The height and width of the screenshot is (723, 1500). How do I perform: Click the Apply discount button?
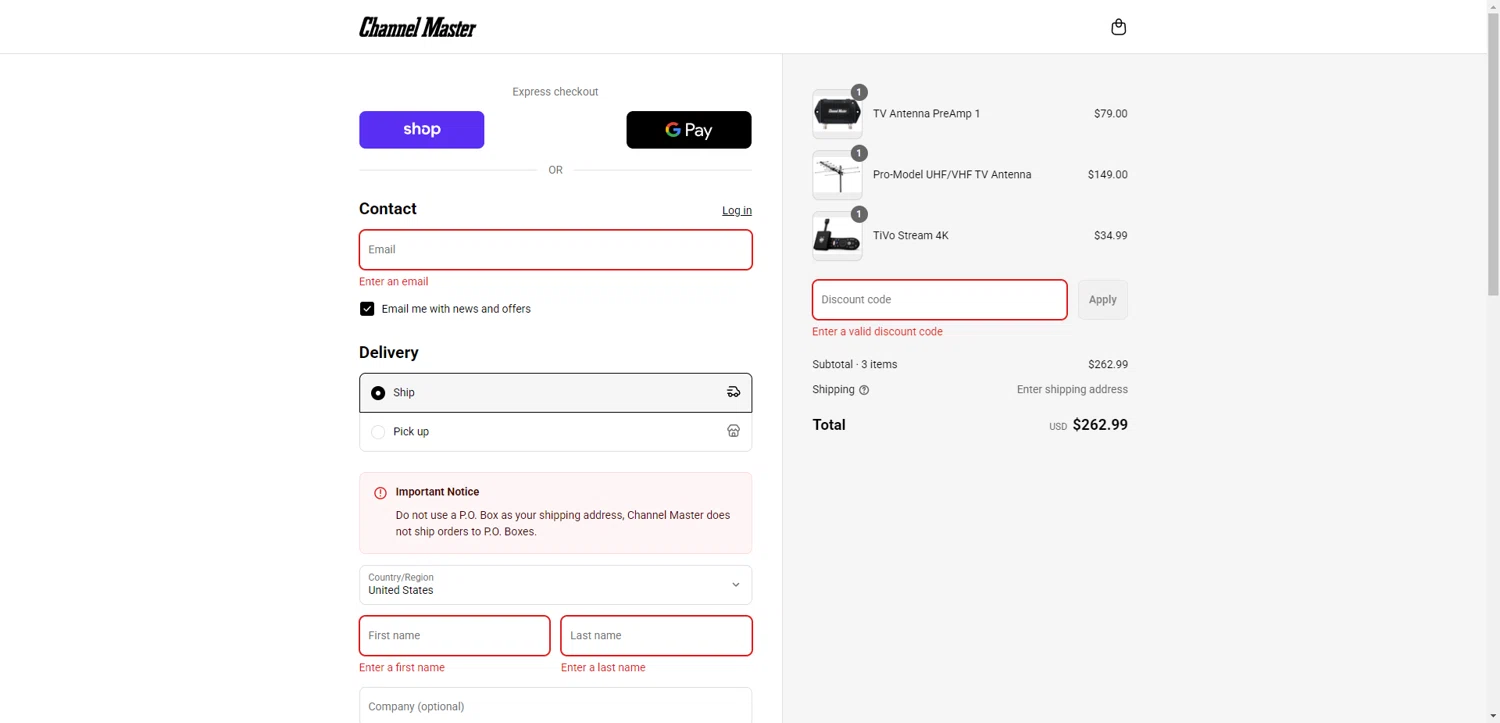tap(1102, 300)
